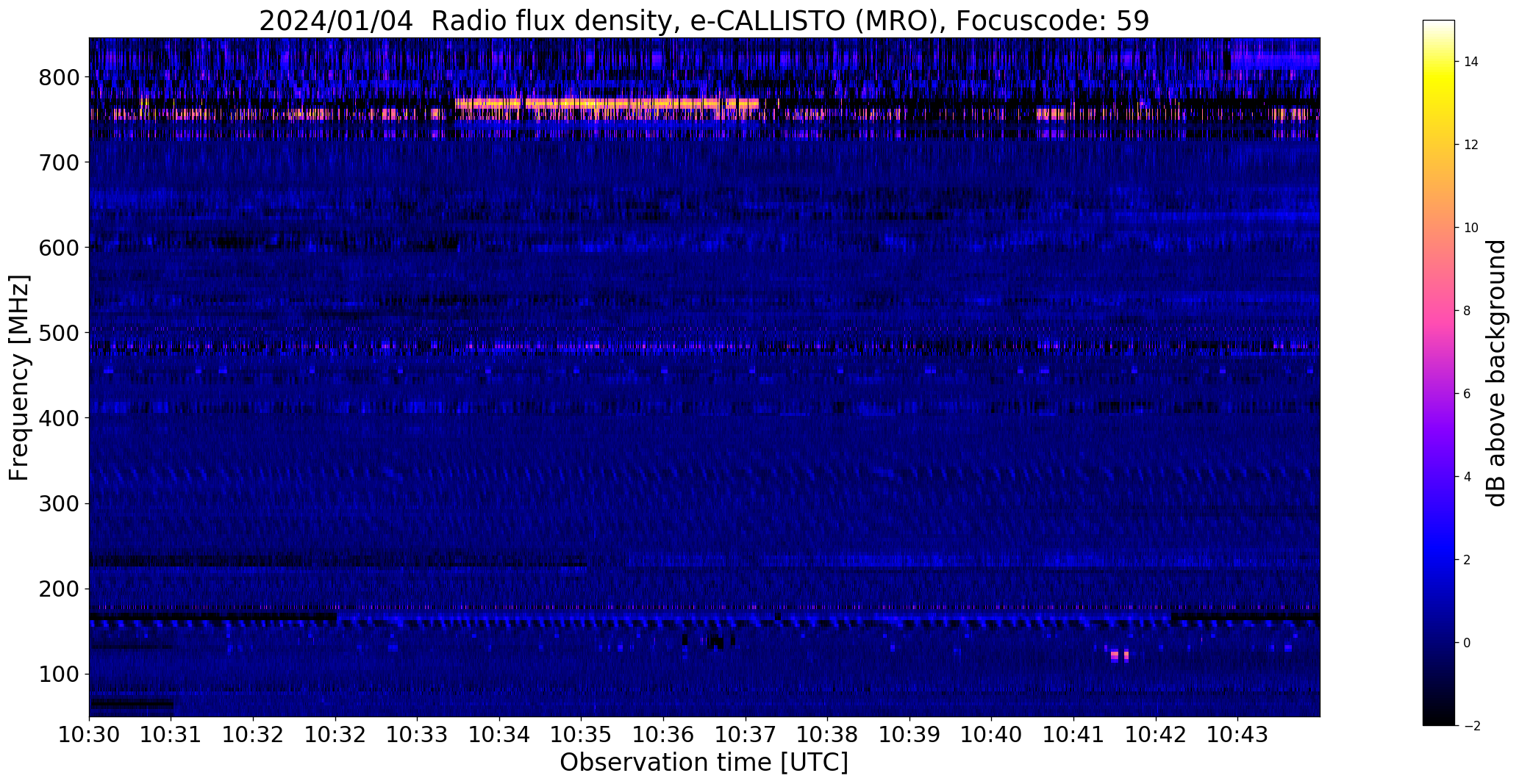Click the 10:35 time tick label
The height and width of the screenshot is (784, 1519).
tap(582, 734)
